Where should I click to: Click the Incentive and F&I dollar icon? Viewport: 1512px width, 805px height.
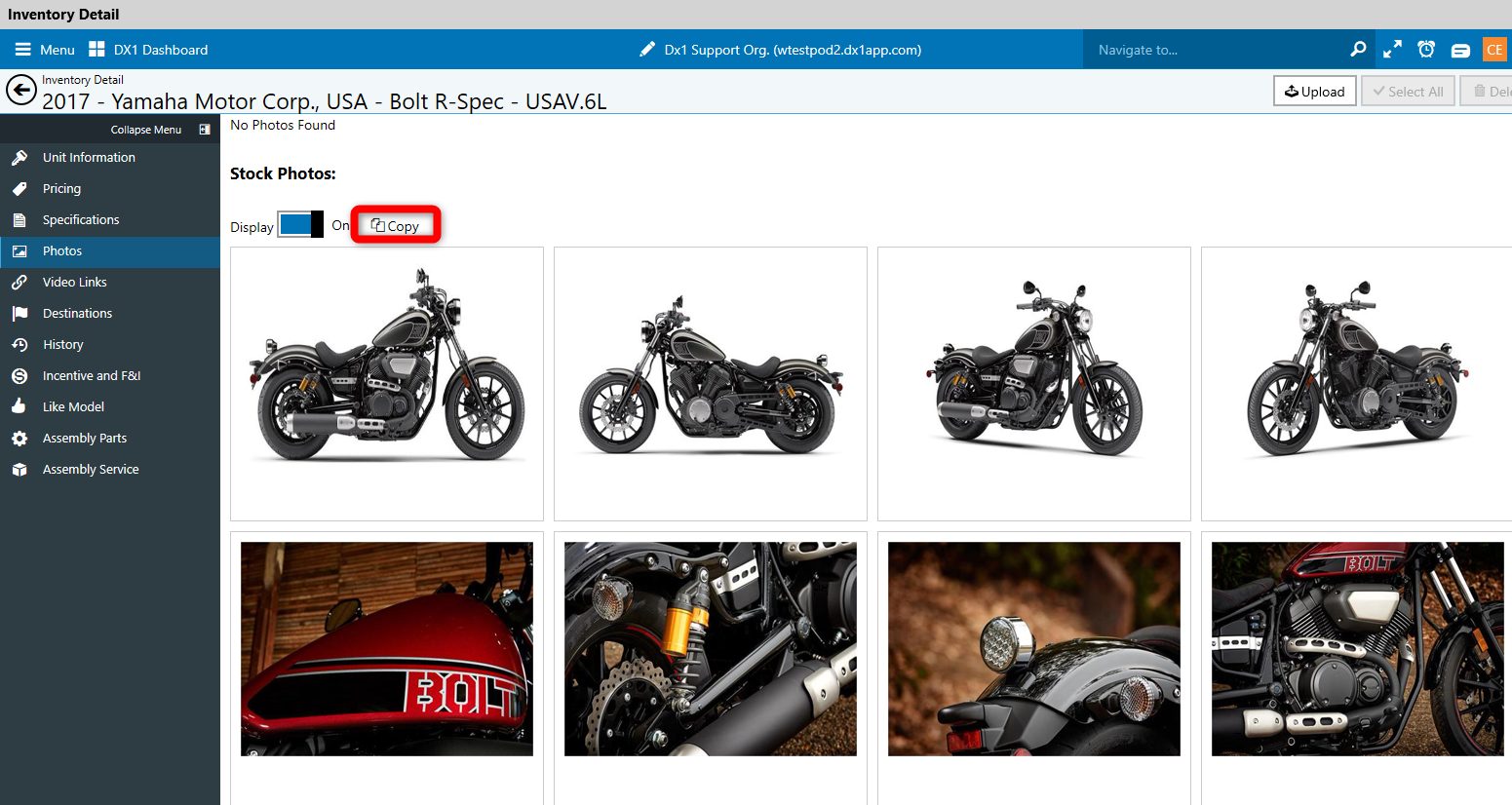tap(19, 375)
